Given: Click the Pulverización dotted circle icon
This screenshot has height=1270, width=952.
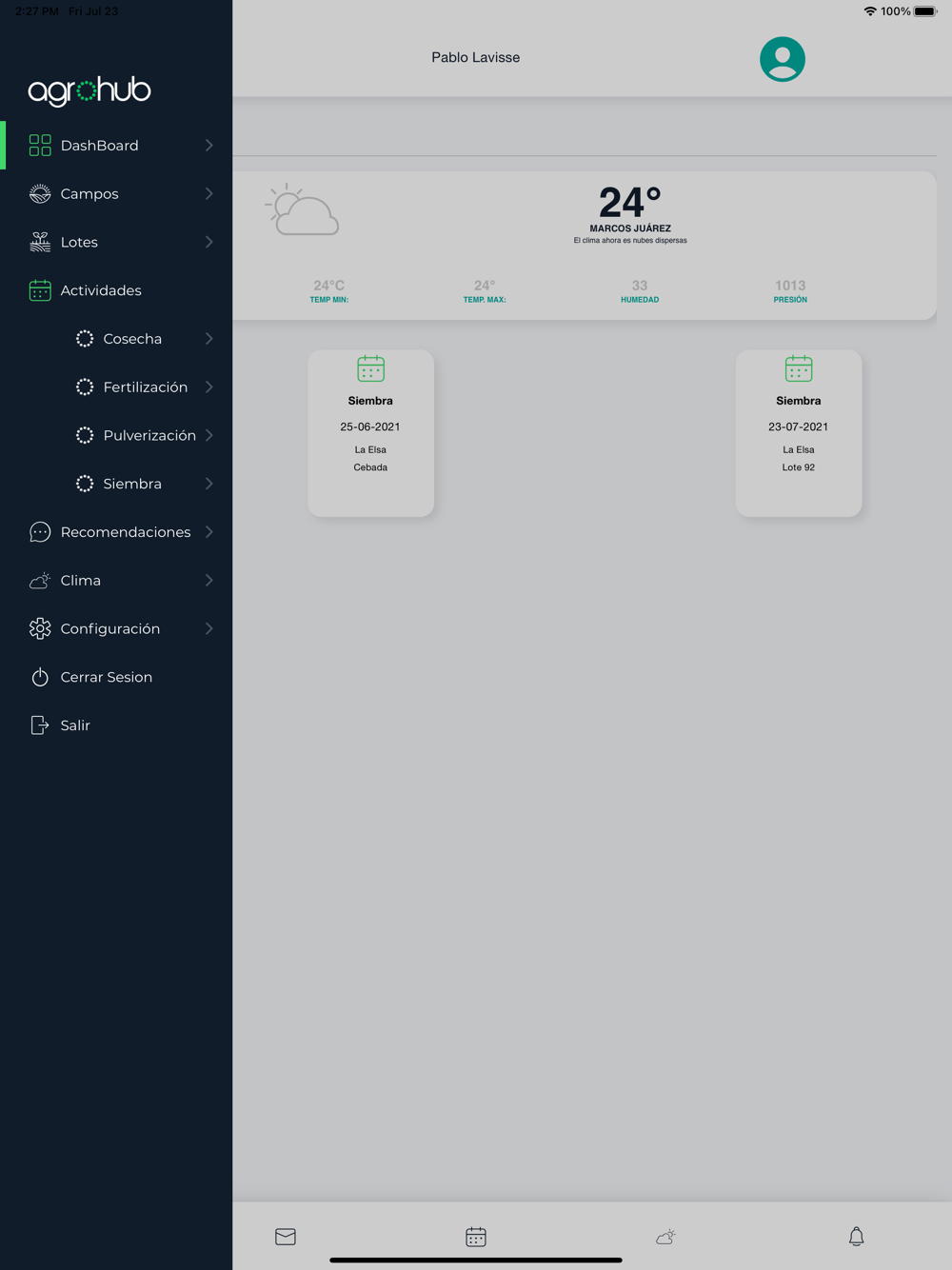Looking at the screenshot, I should [x=85, y=435].
